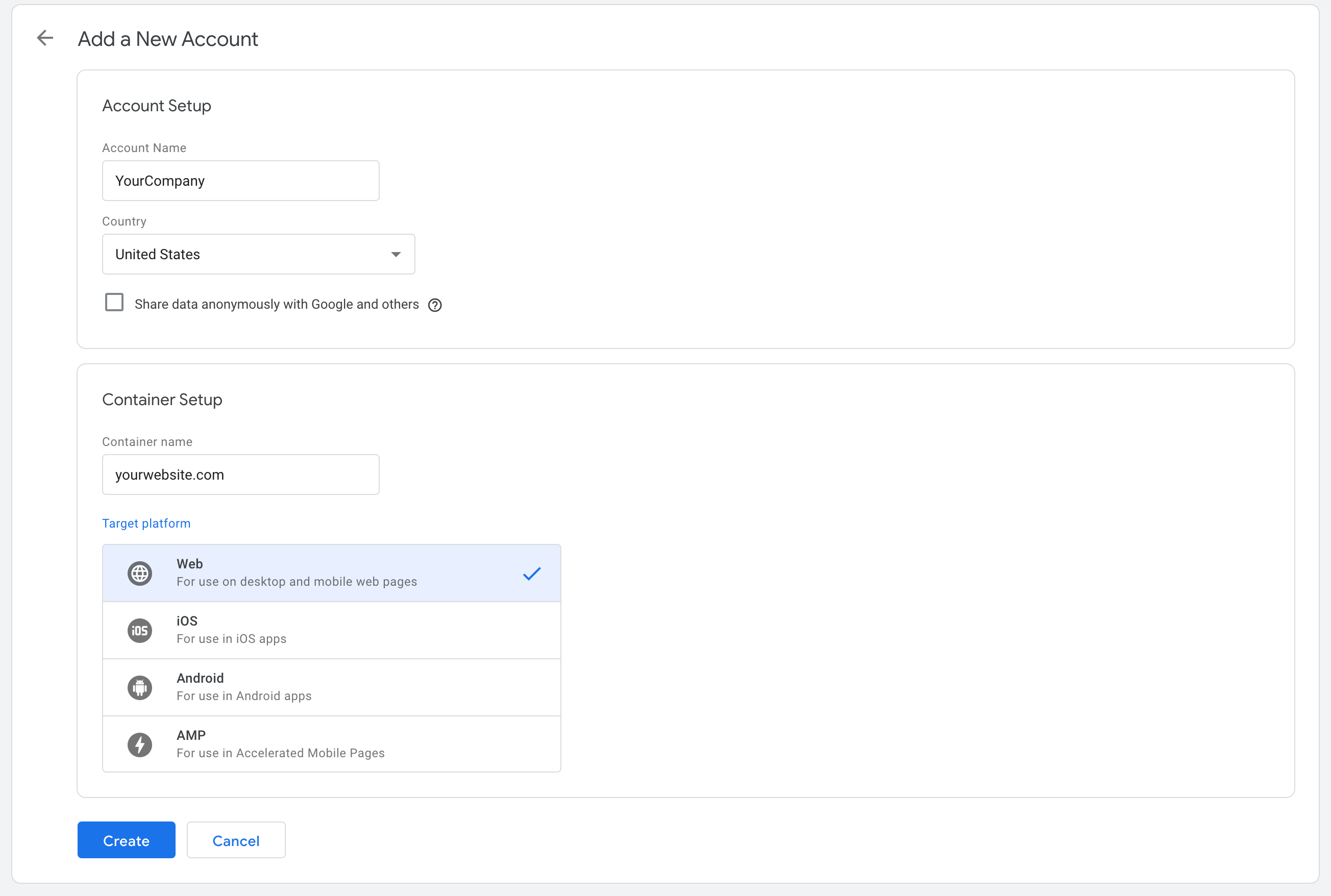This screenshot has height=896, width=1331.
Task: Click the Web globe icon
Action: (139, 573)
